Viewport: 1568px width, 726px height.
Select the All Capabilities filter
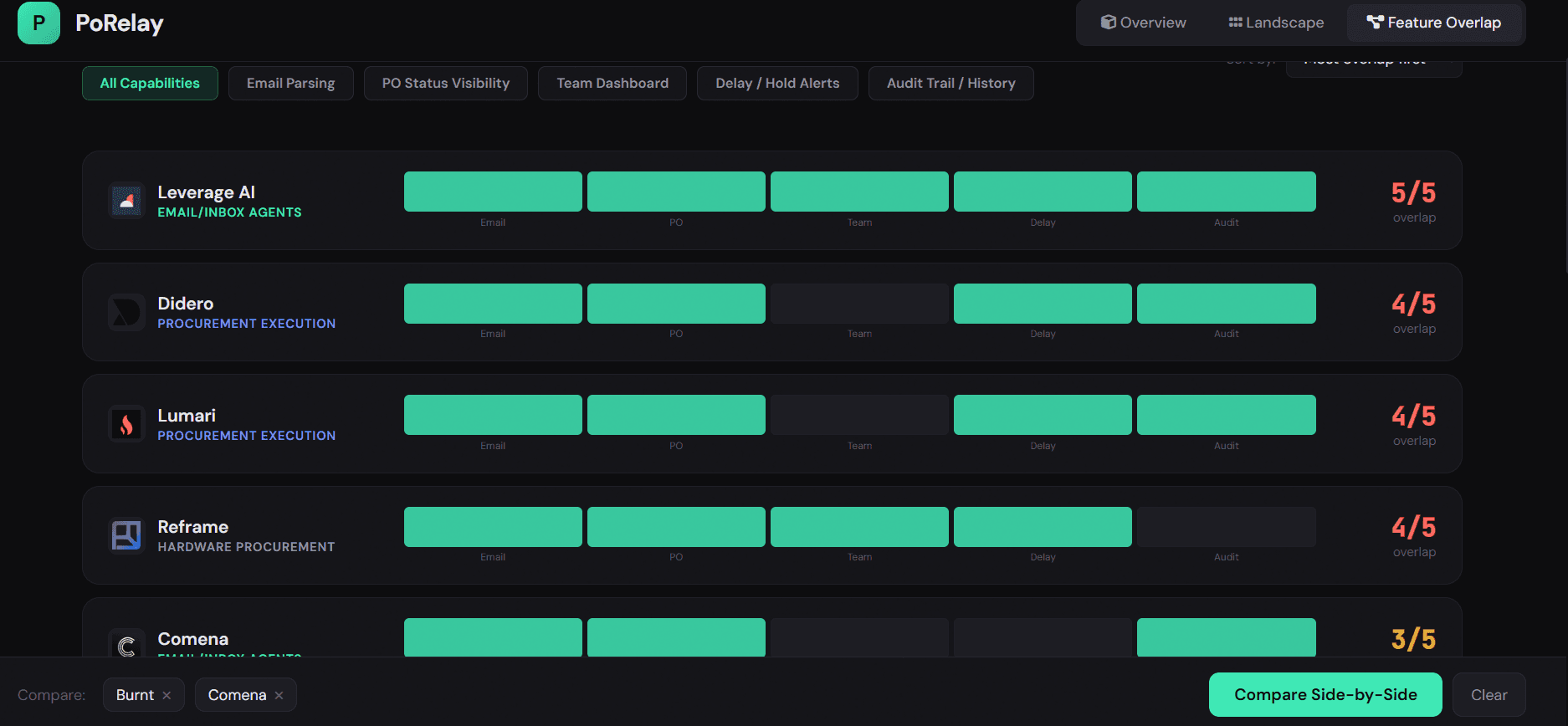pos(150,83)
